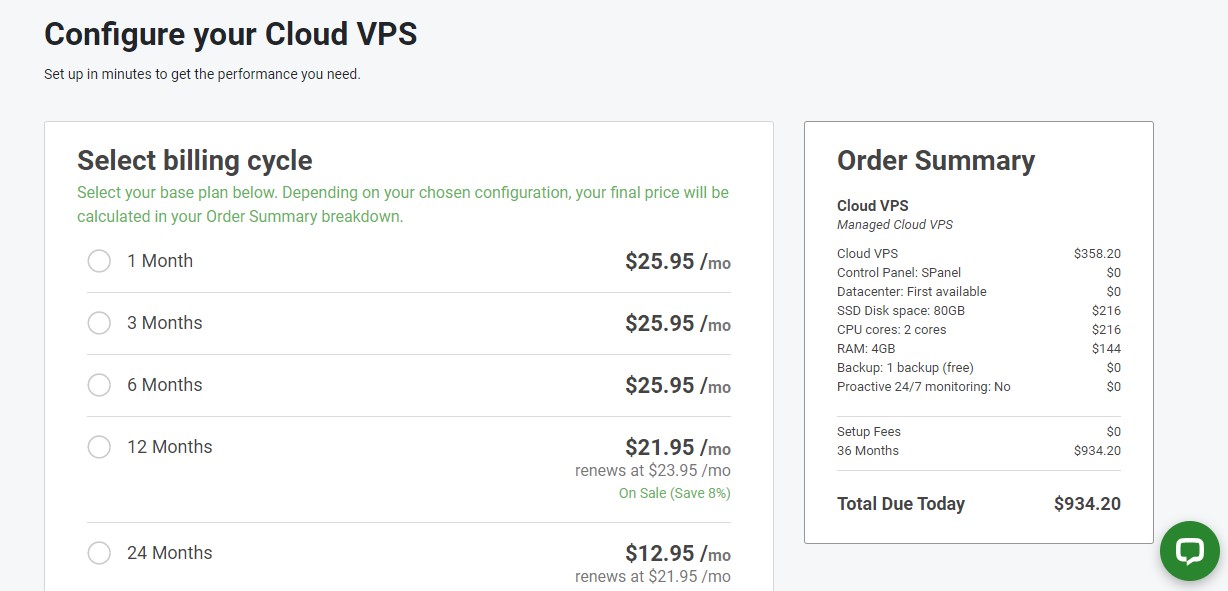This screenshot has width=1228, height=591.
Task: Click the 3 Months plan label
Action: click(x=164, y=323)
